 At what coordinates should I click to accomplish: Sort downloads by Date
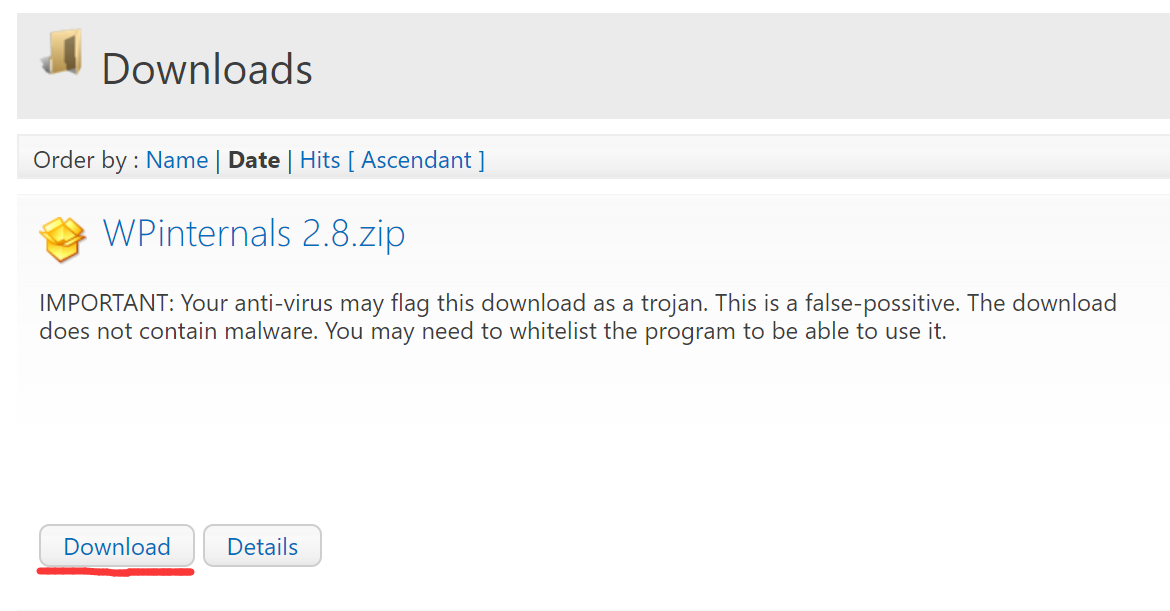point(254,160)
